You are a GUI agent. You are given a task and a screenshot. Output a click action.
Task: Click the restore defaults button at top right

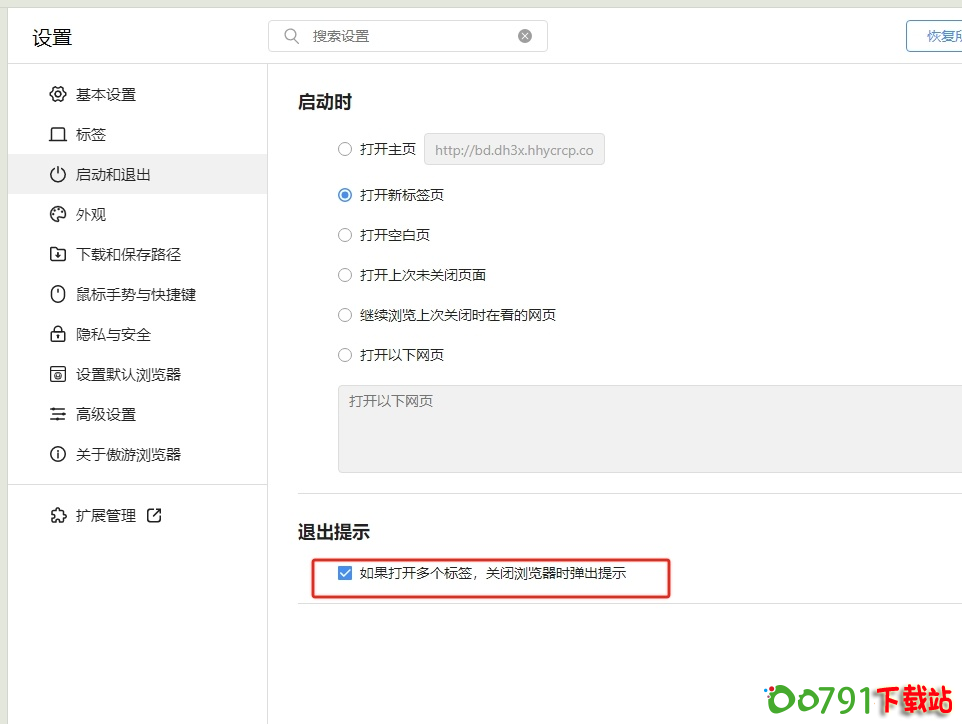(936, 36)
